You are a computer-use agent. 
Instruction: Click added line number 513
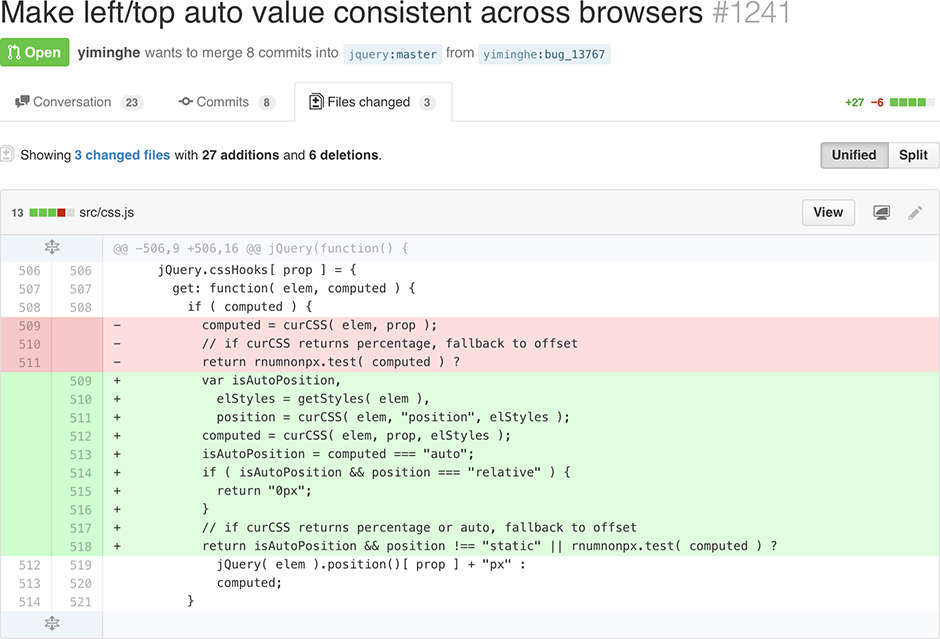point(80,455)
